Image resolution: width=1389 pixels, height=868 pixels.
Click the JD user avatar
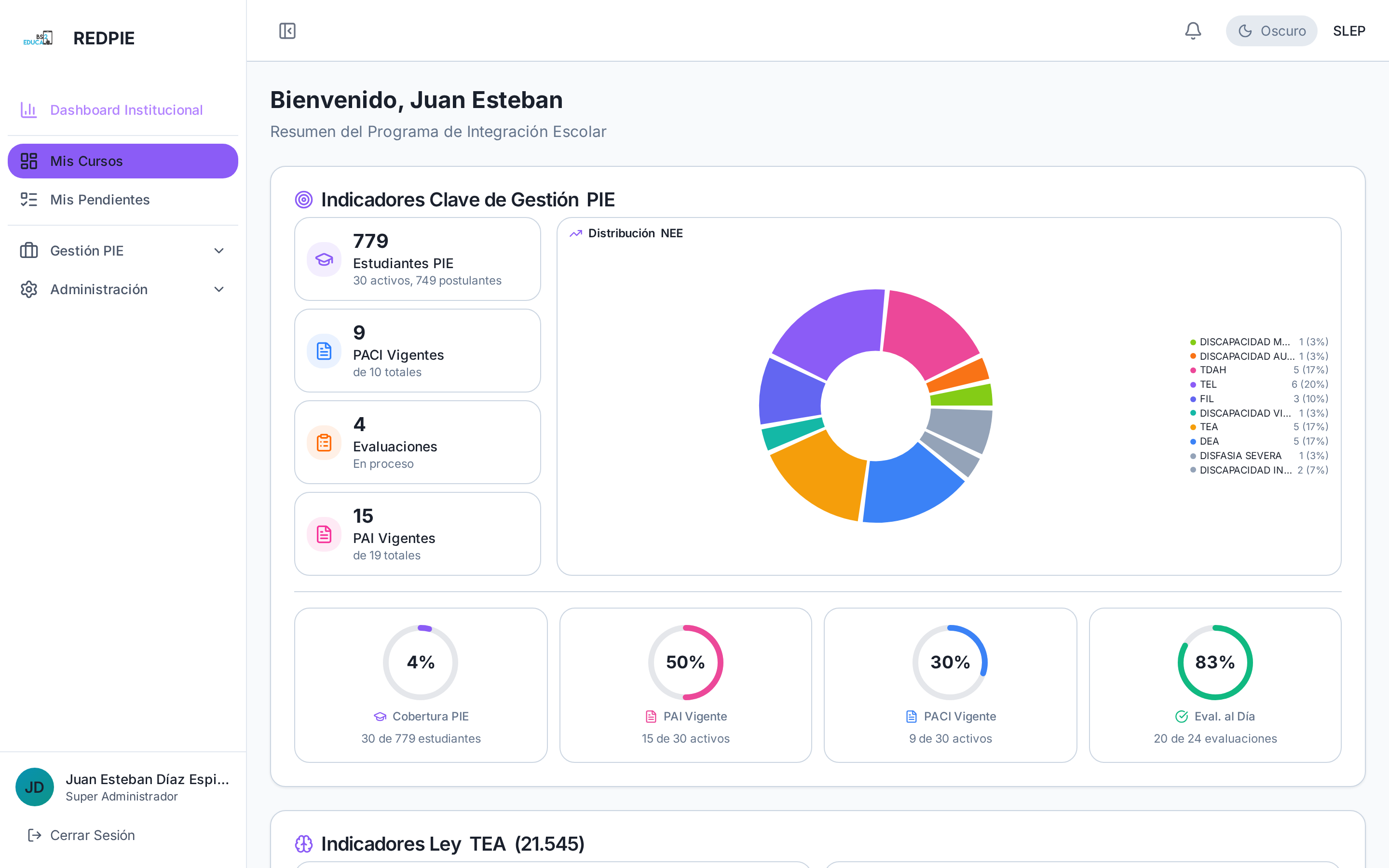pos(34,787)
